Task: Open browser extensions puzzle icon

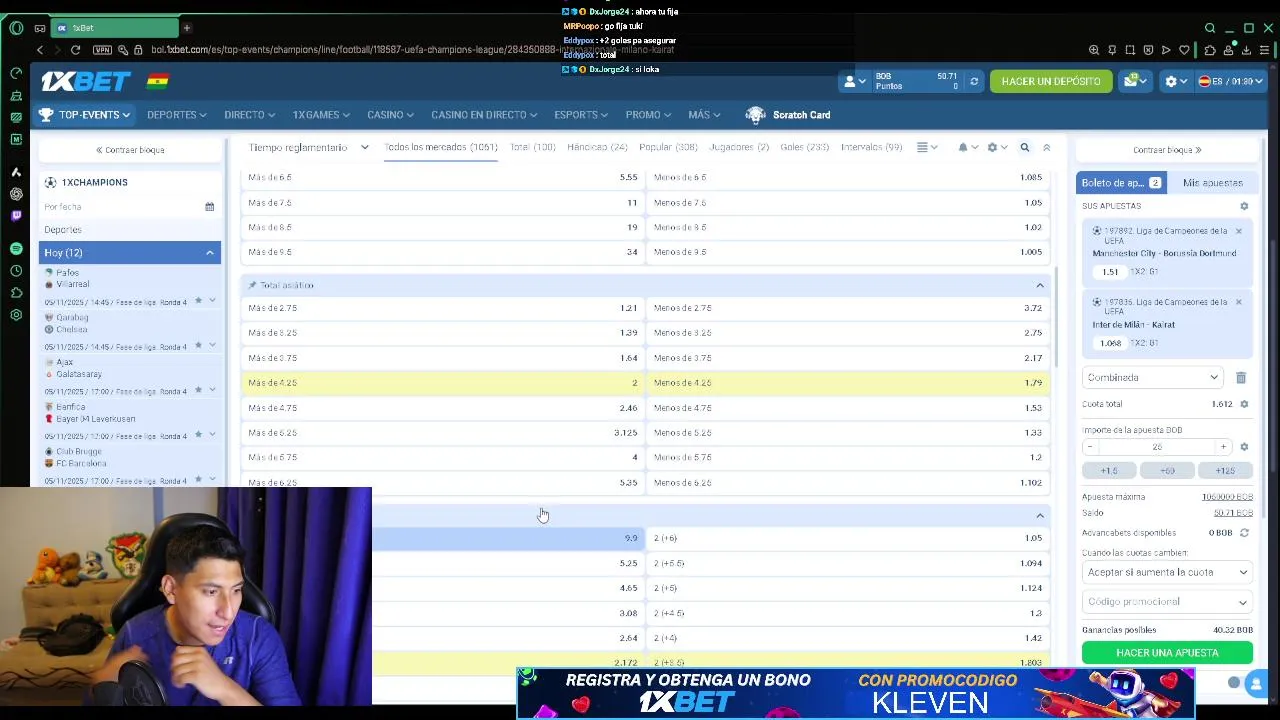Action: tap(1210, 50)
